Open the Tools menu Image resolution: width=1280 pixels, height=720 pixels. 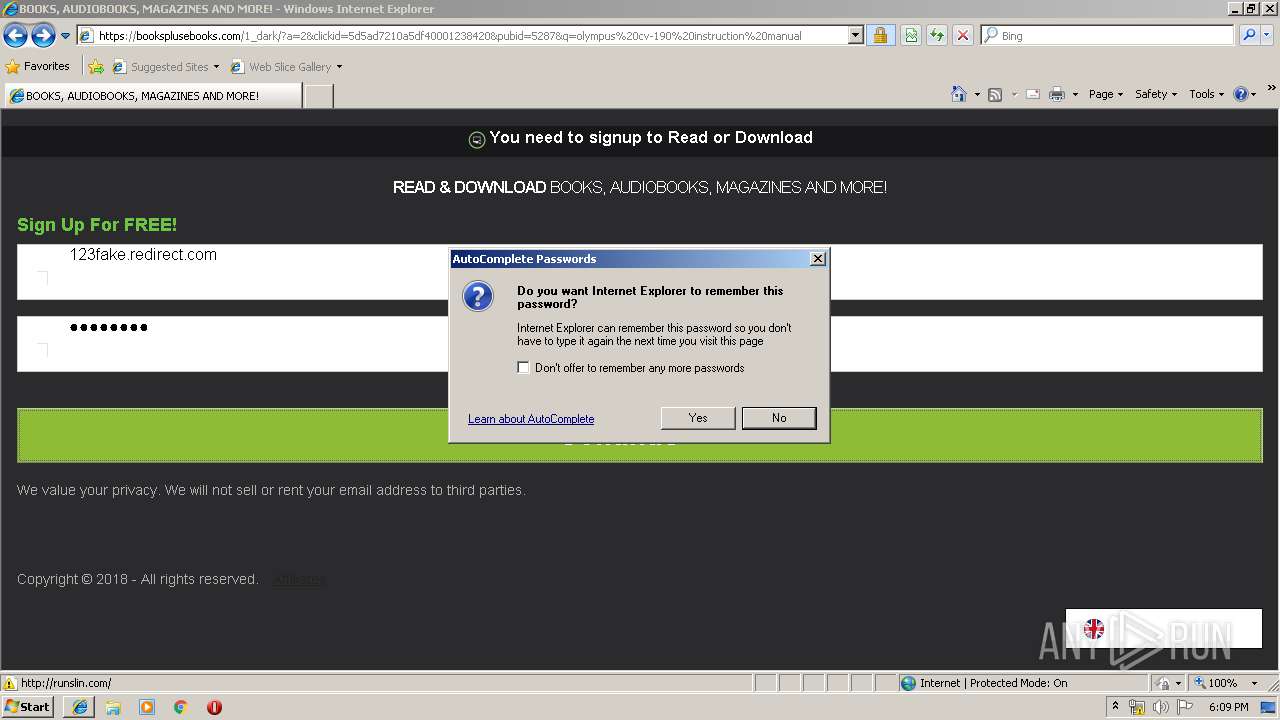[x=1206, y=94]
